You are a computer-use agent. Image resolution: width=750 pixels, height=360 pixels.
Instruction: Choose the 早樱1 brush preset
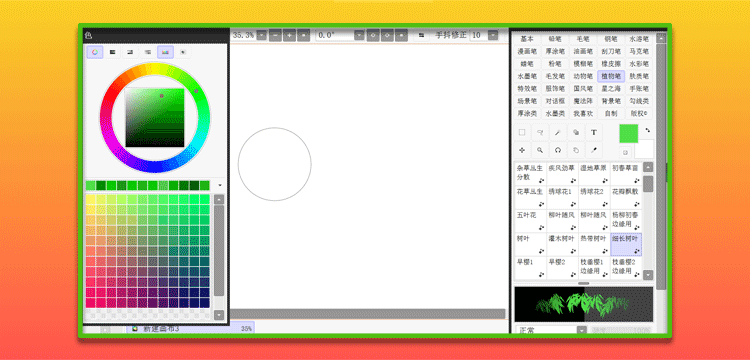coord(530,268)
